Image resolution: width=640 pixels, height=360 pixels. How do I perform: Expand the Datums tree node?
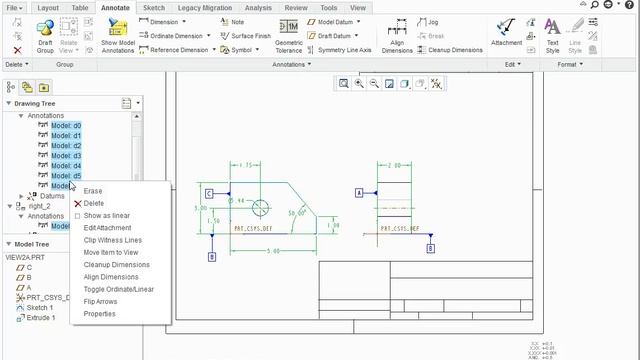[x=21, y=196]
